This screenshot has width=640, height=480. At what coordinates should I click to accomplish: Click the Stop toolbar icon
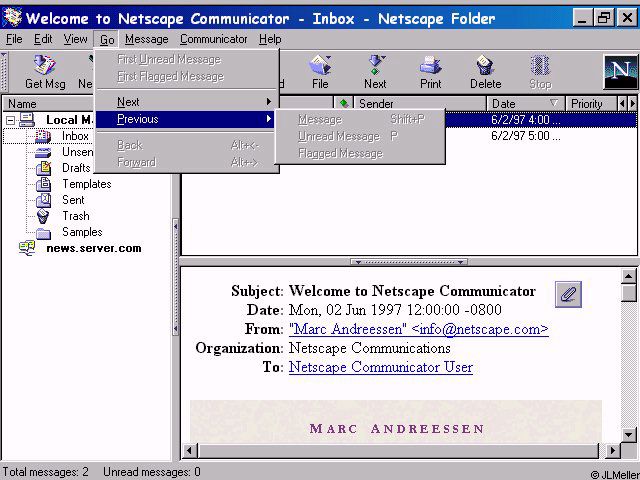tap(540, 72)
